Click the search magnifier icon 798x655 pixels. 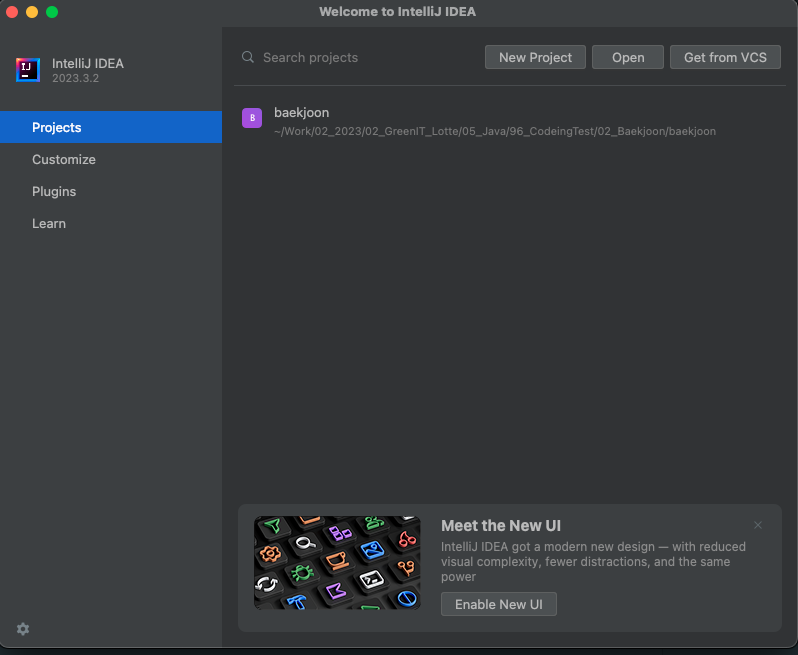(248, 57)
